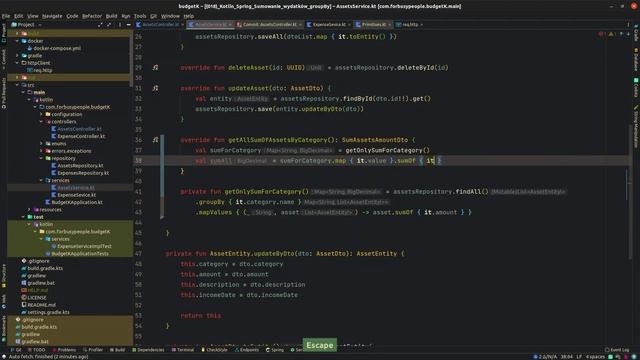This screenshot has height=360, width=640.
Task: Go to next highlighted problem arrow
Action: pos(628,34)
